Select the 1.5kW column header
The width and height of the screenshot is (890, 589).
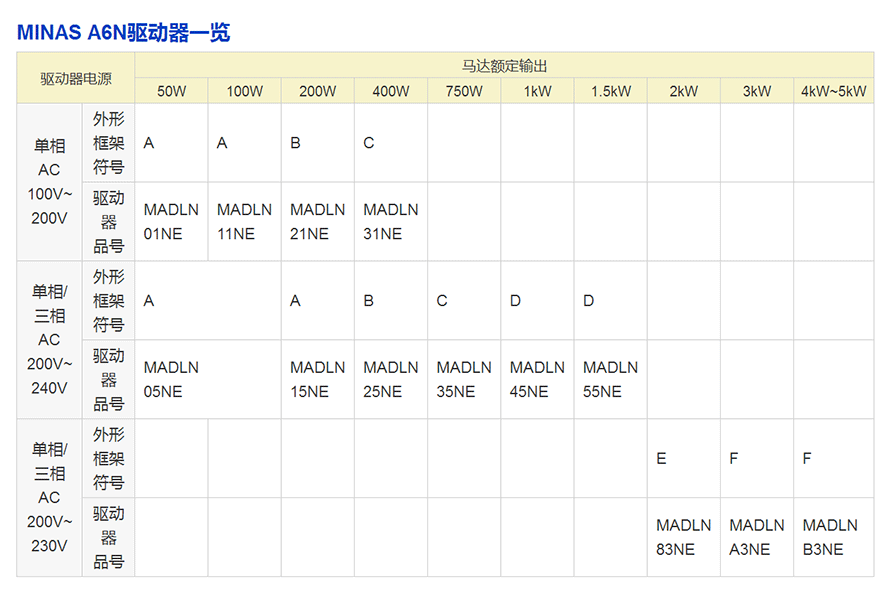coord(610,91)
